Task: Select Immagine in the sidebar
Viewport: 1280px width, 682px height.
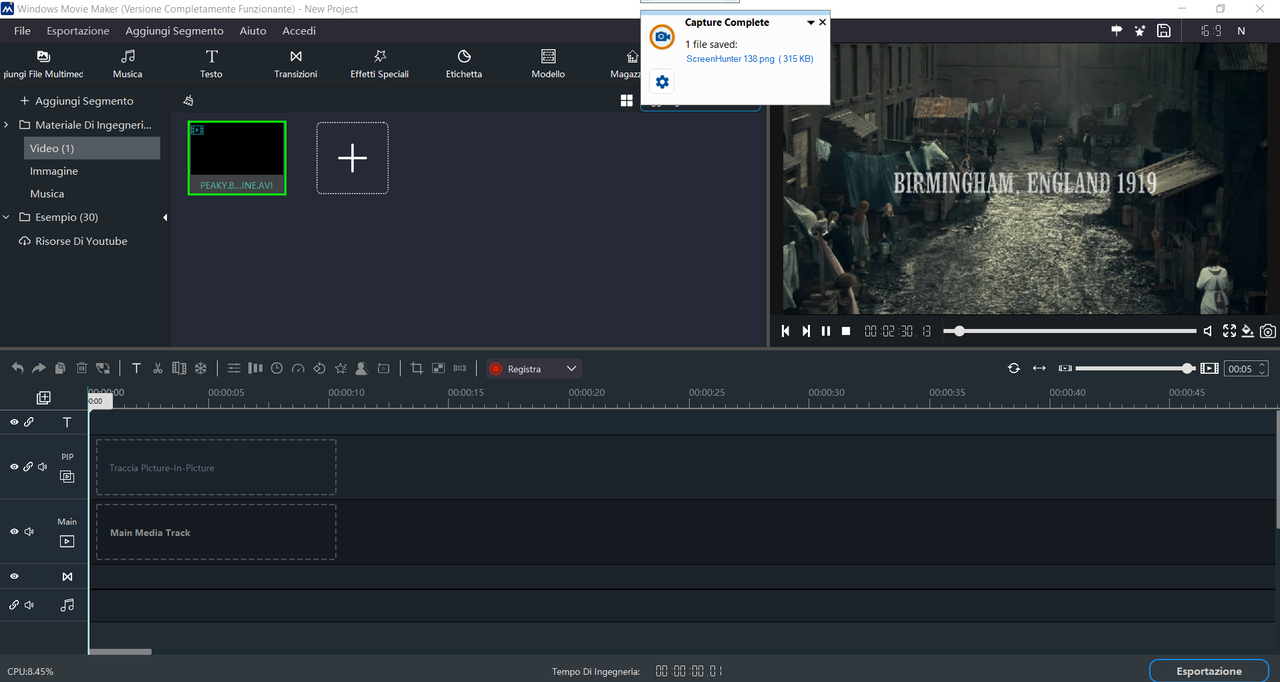Action: tap(54, 171)
